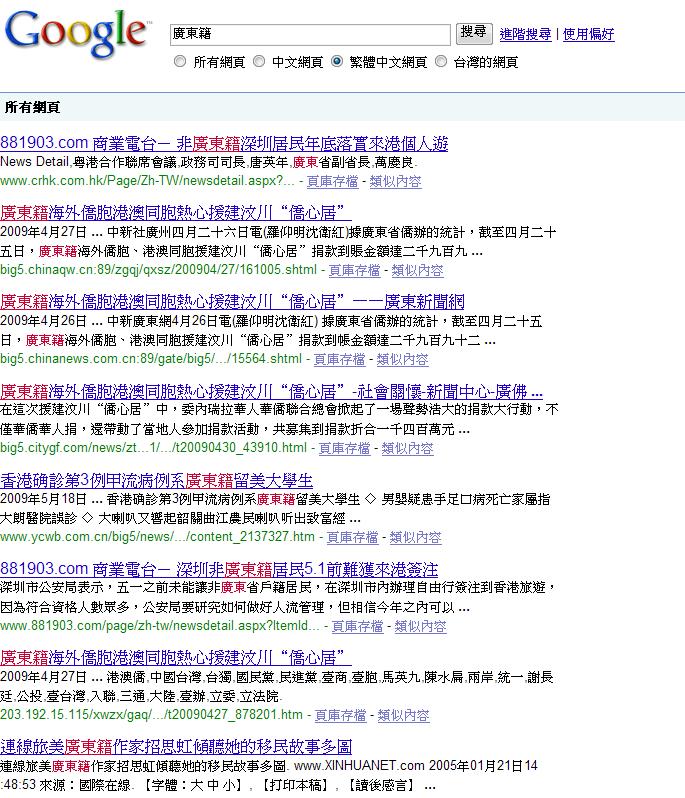Open the 進階搜尋 advanced search link
The width and height of the screenshot is (685, 798).
coord(525,35)
